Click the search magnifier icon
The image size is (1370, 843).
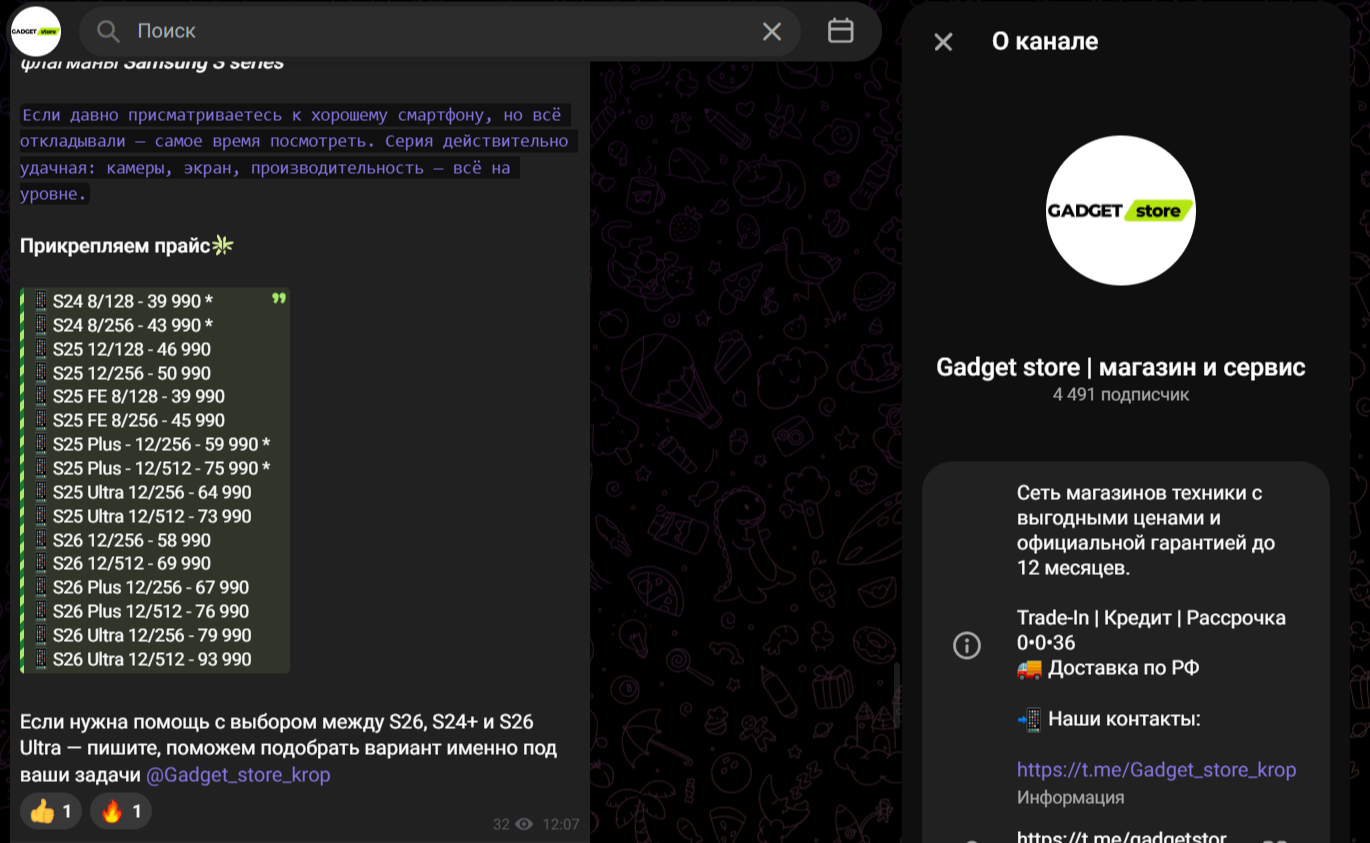[x=108, y=32]
